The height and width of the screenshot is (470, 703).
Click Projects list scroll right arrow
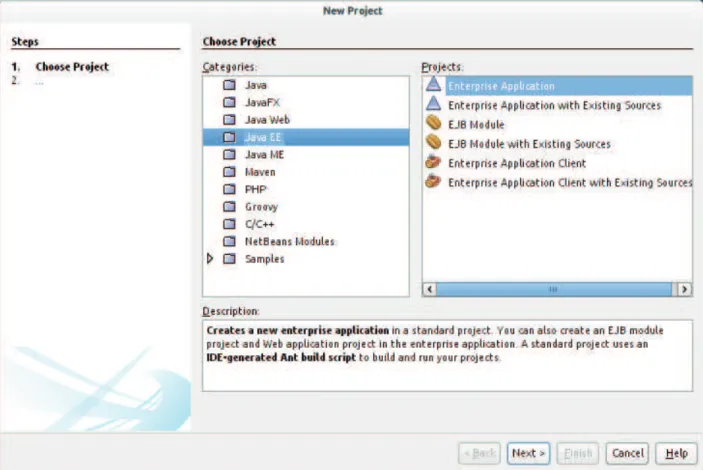click(684, 289)
